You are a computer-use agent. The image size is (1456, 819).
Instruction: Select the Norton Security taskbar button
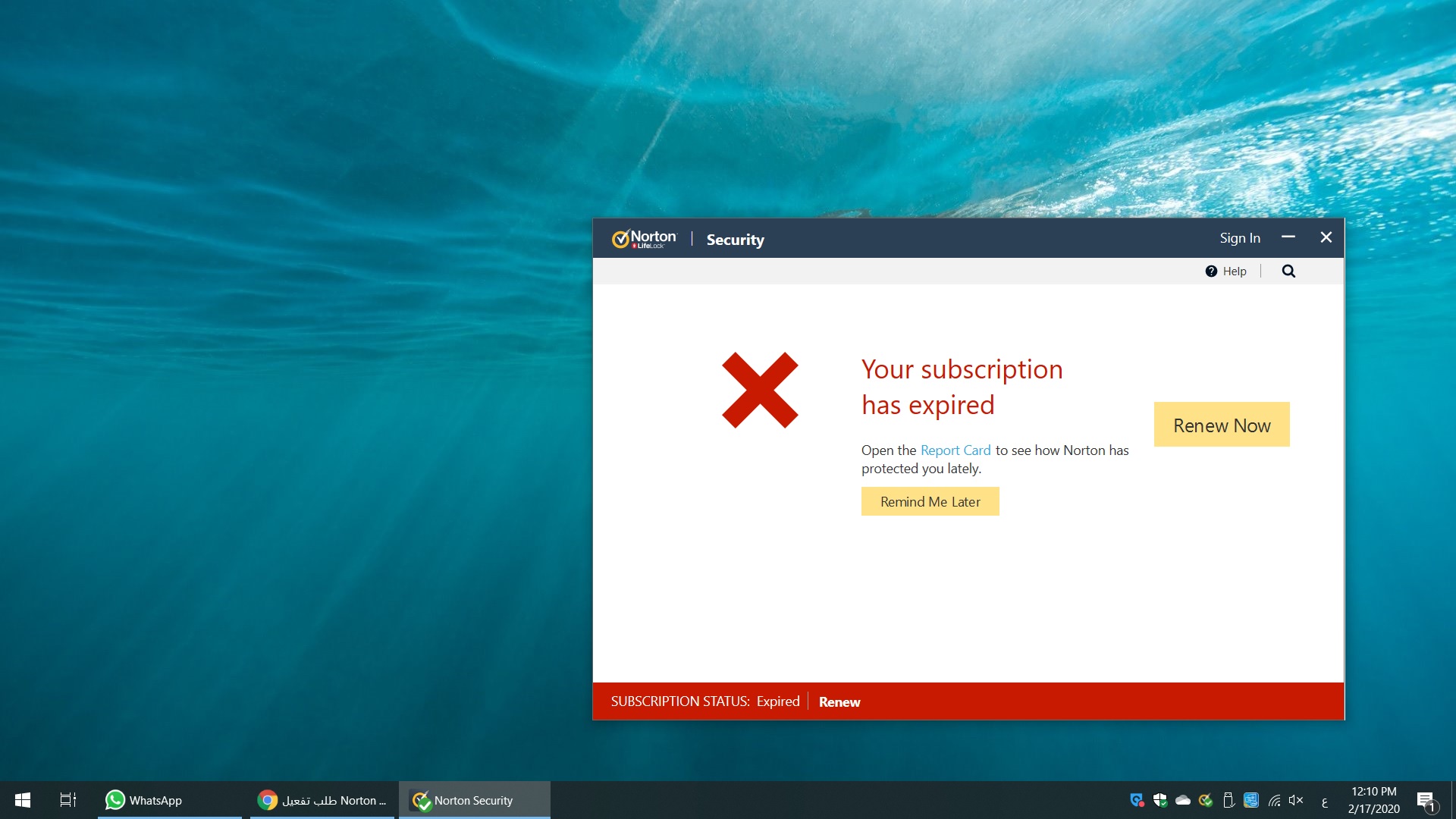[475, 800]
